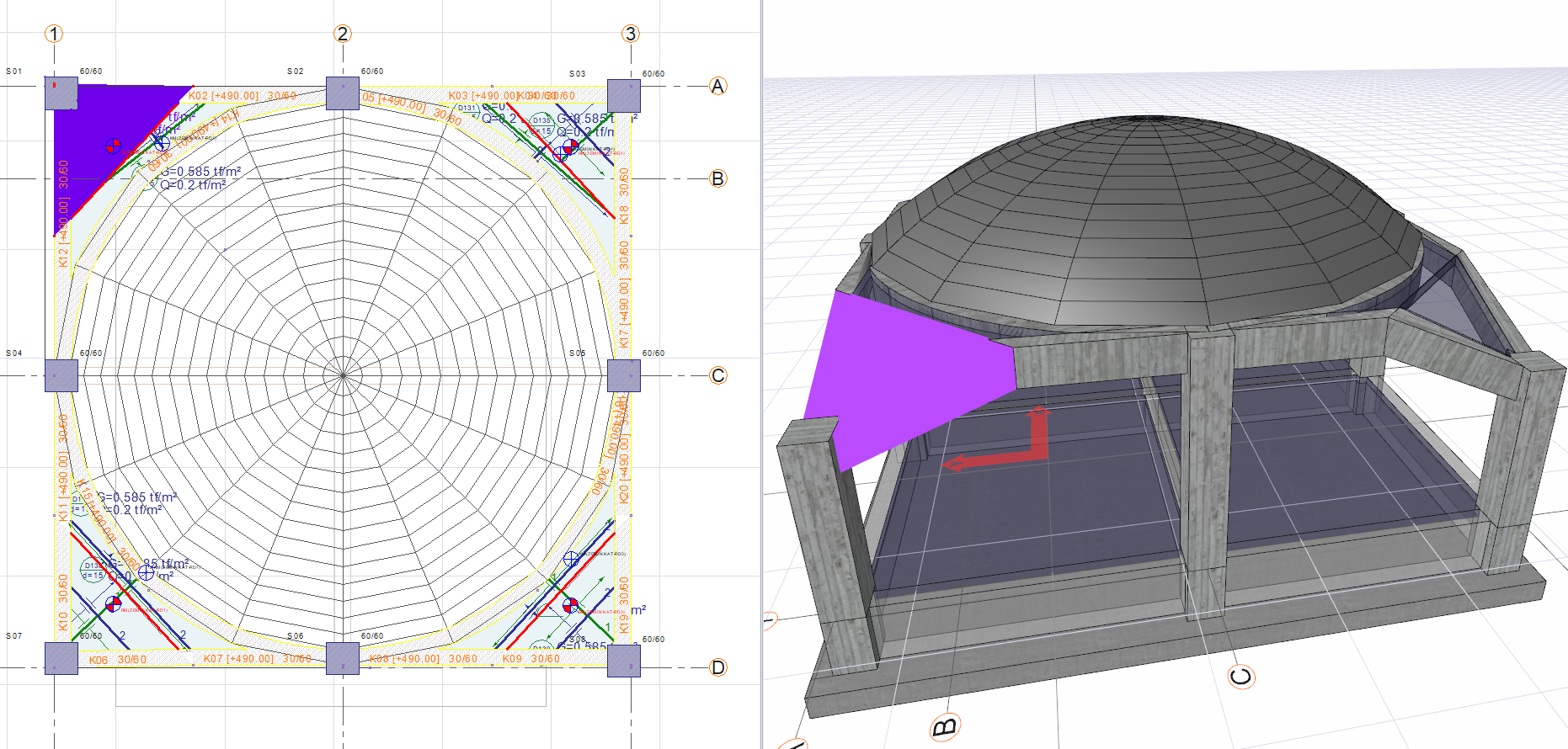Click vertical beam label K17
The image size is (1568, 749).
coord(624,295)
